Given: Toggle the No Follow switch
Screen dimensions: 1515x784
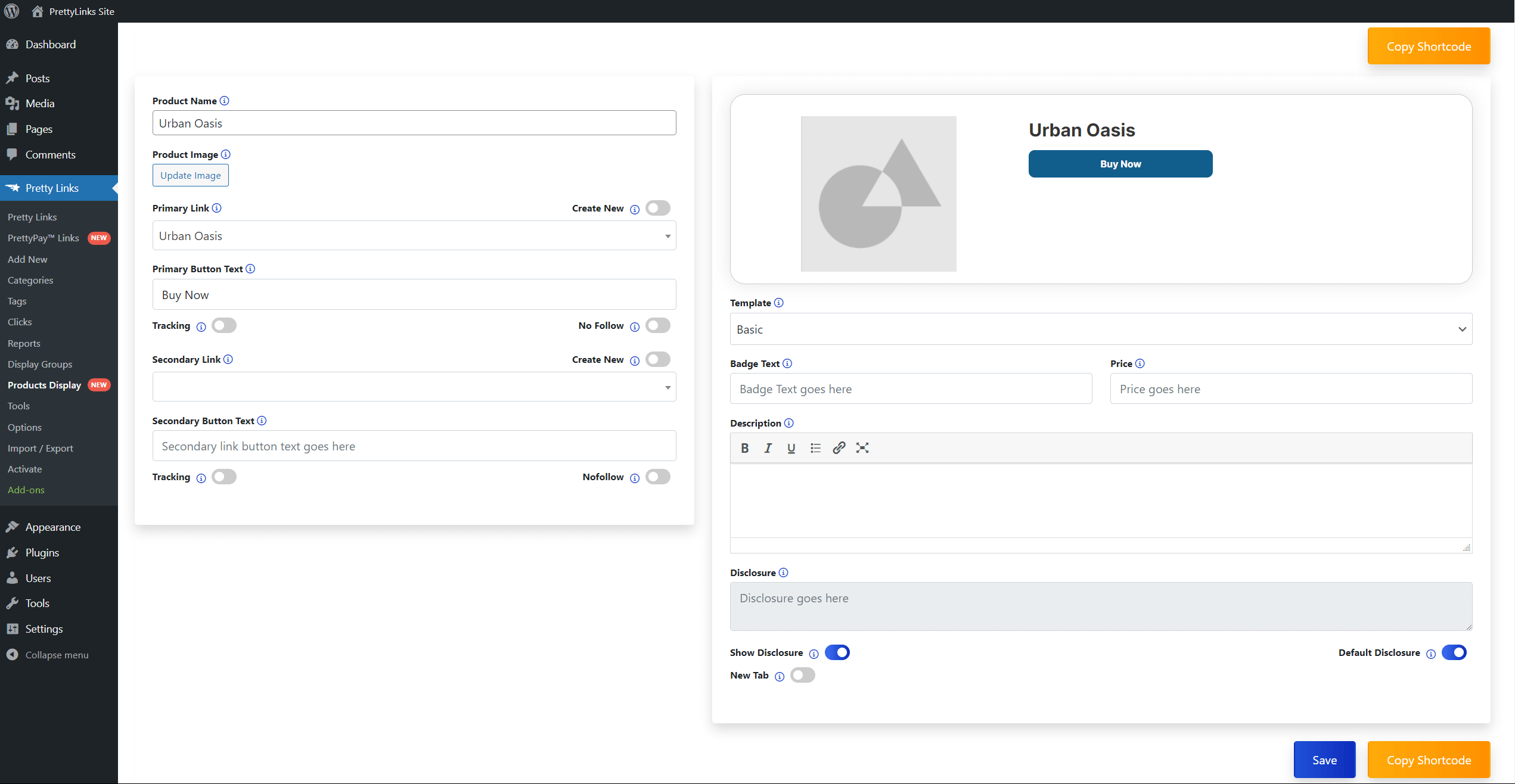Looking at the screenshot, I should 658,325.
